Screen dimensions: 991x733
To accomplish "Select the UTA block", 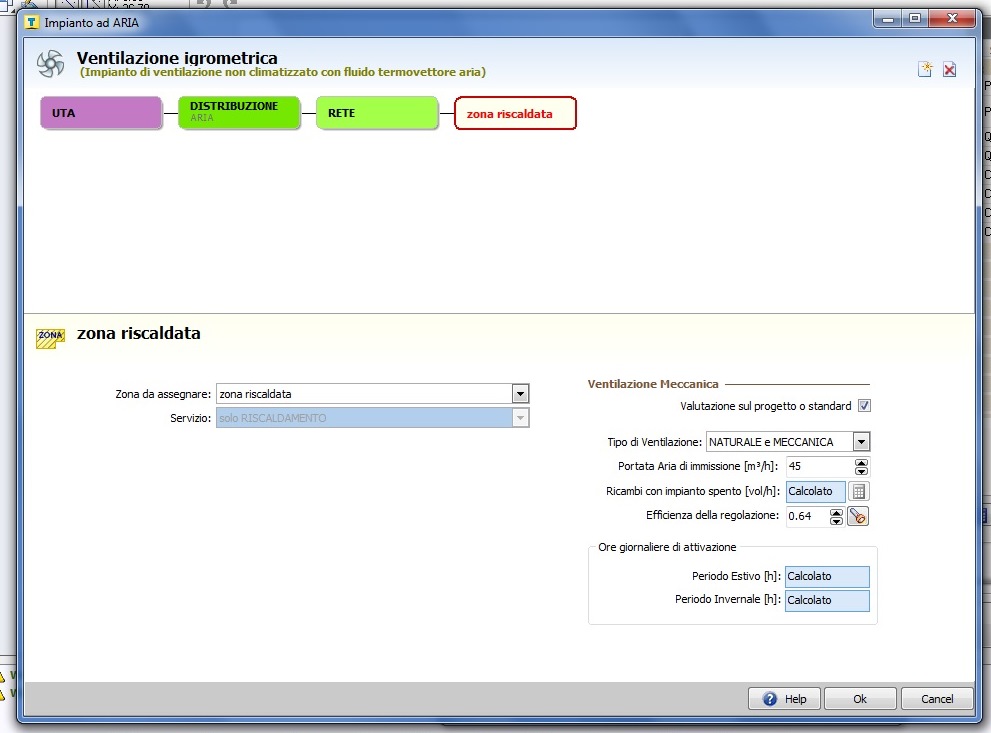I will tap(101, 113).
